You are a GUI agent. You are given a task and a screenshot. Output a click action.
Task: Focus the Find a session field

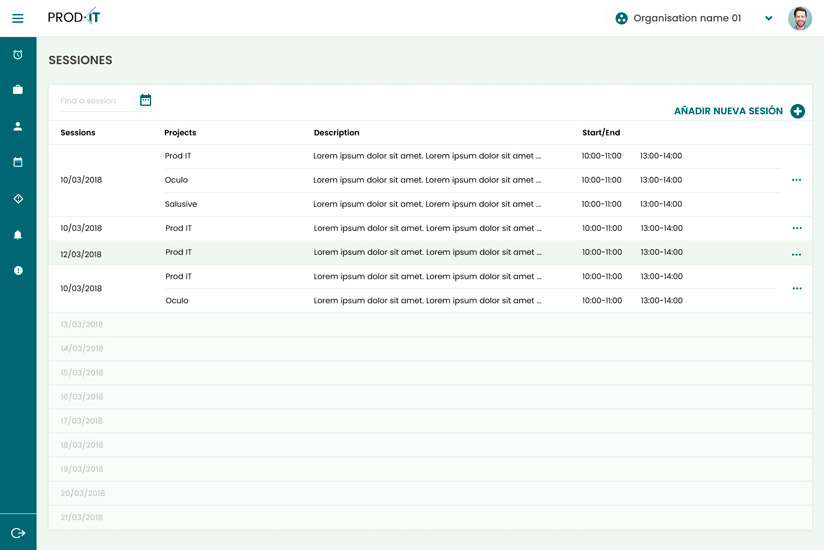coord(93,101)
